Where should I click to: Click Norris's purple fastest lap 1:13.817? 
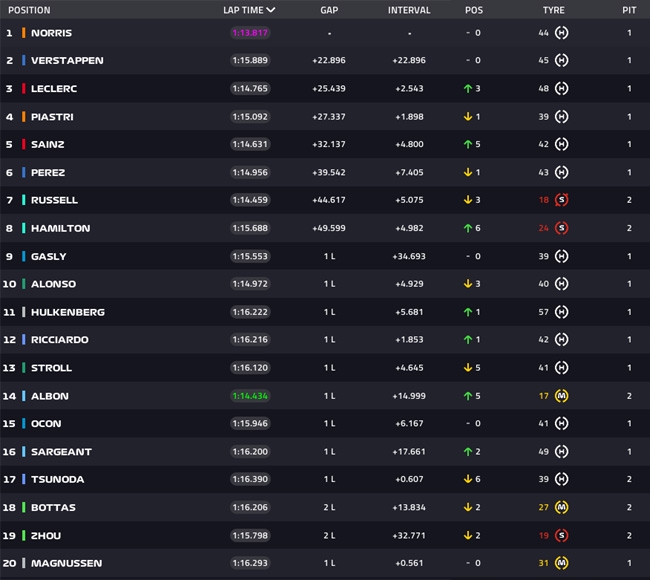[250, 32]
